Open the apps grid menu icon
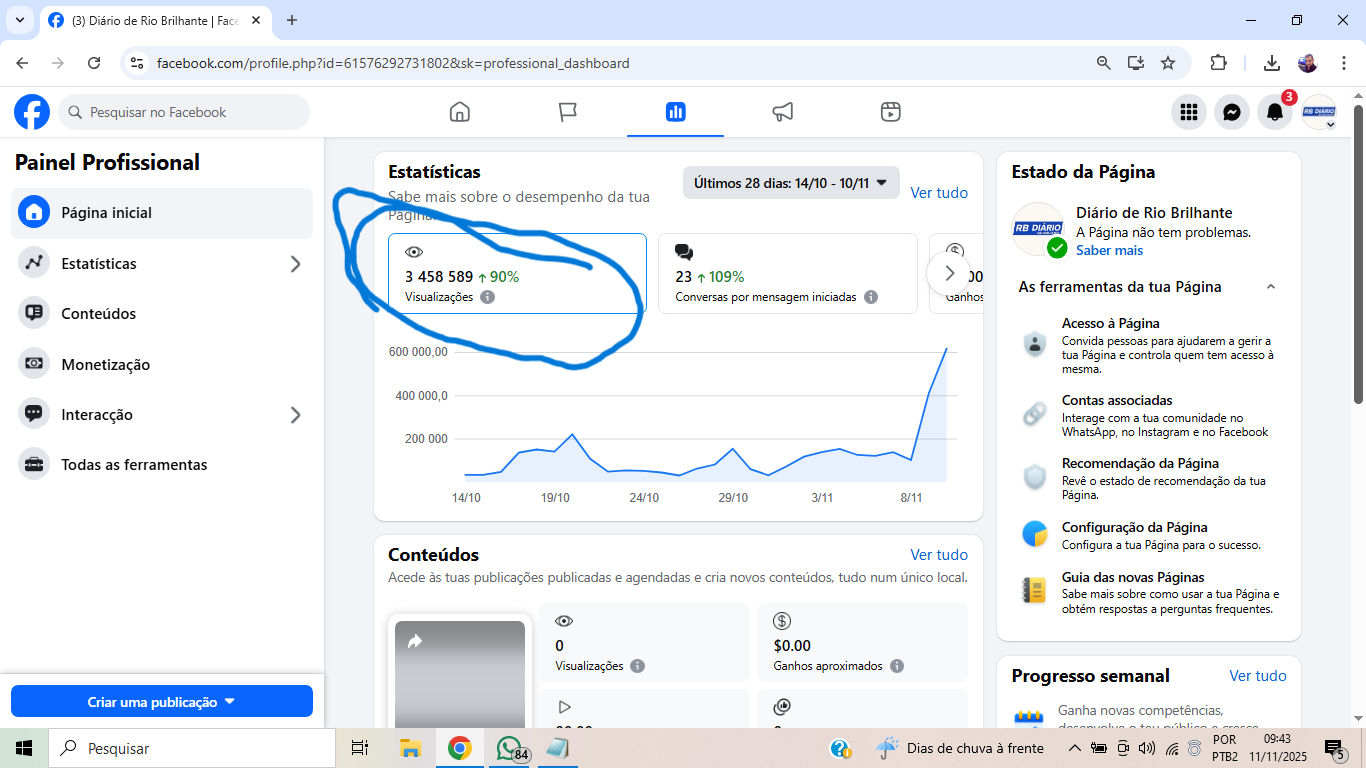 coord(1189,113)
